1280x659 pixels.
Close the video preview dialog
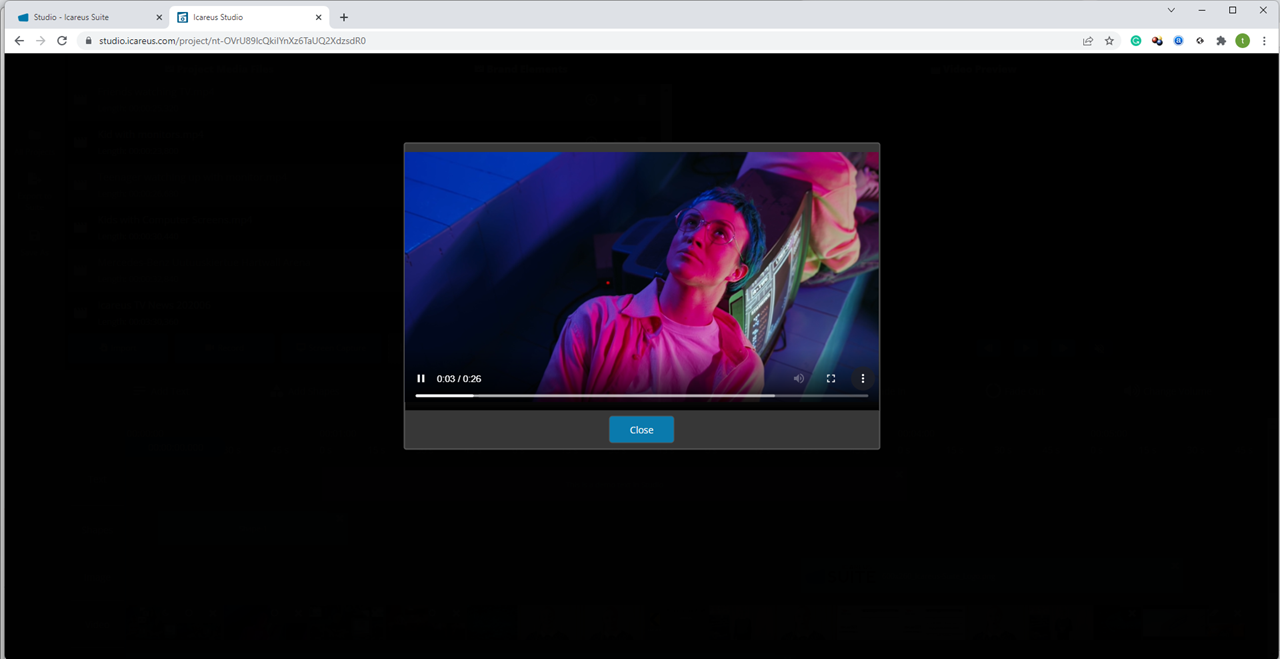coord(641,430)
